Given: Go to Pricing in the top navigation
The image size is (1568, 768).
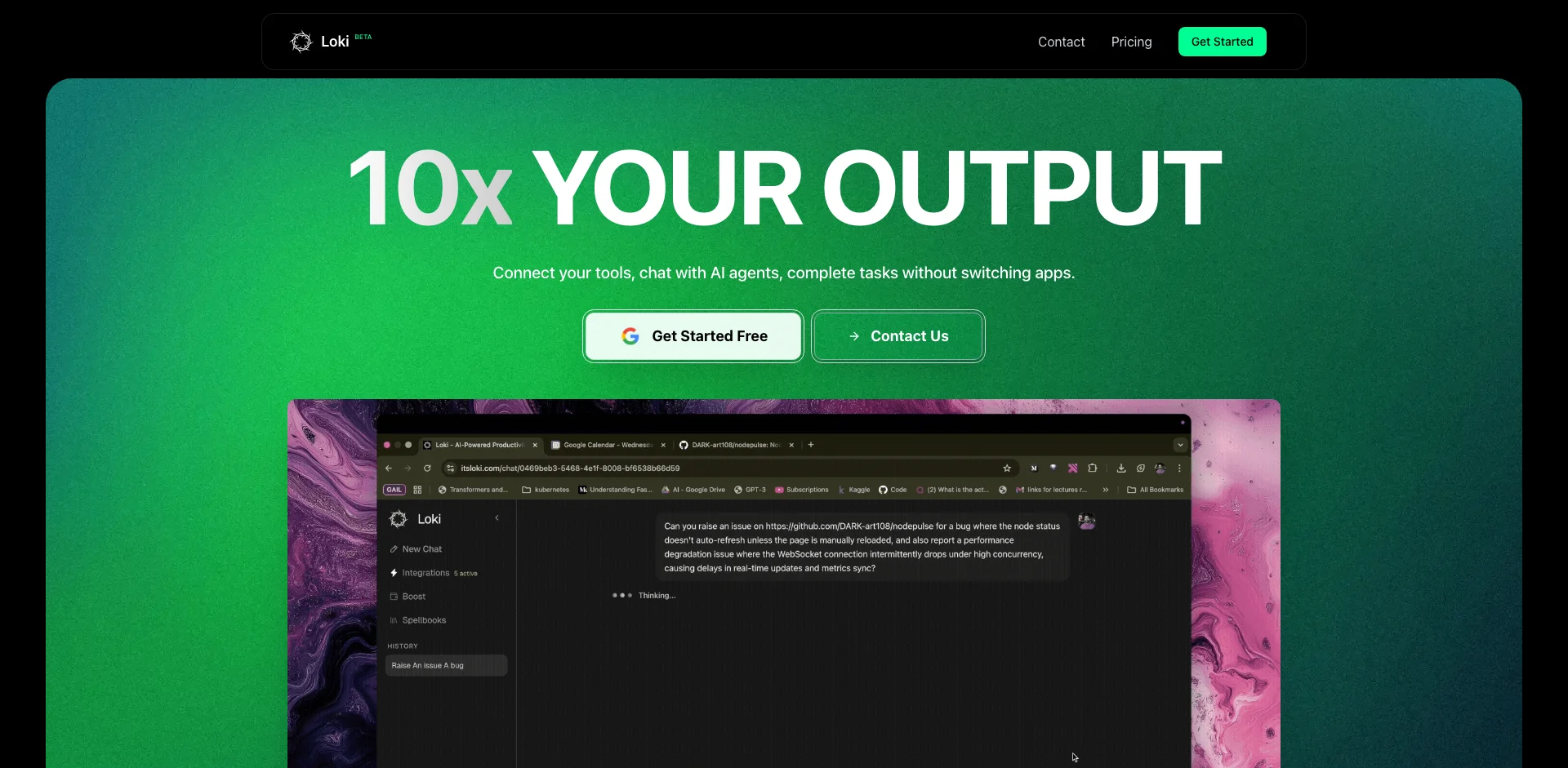Looking at the screenshot, I should click(x=1131, y=42).
